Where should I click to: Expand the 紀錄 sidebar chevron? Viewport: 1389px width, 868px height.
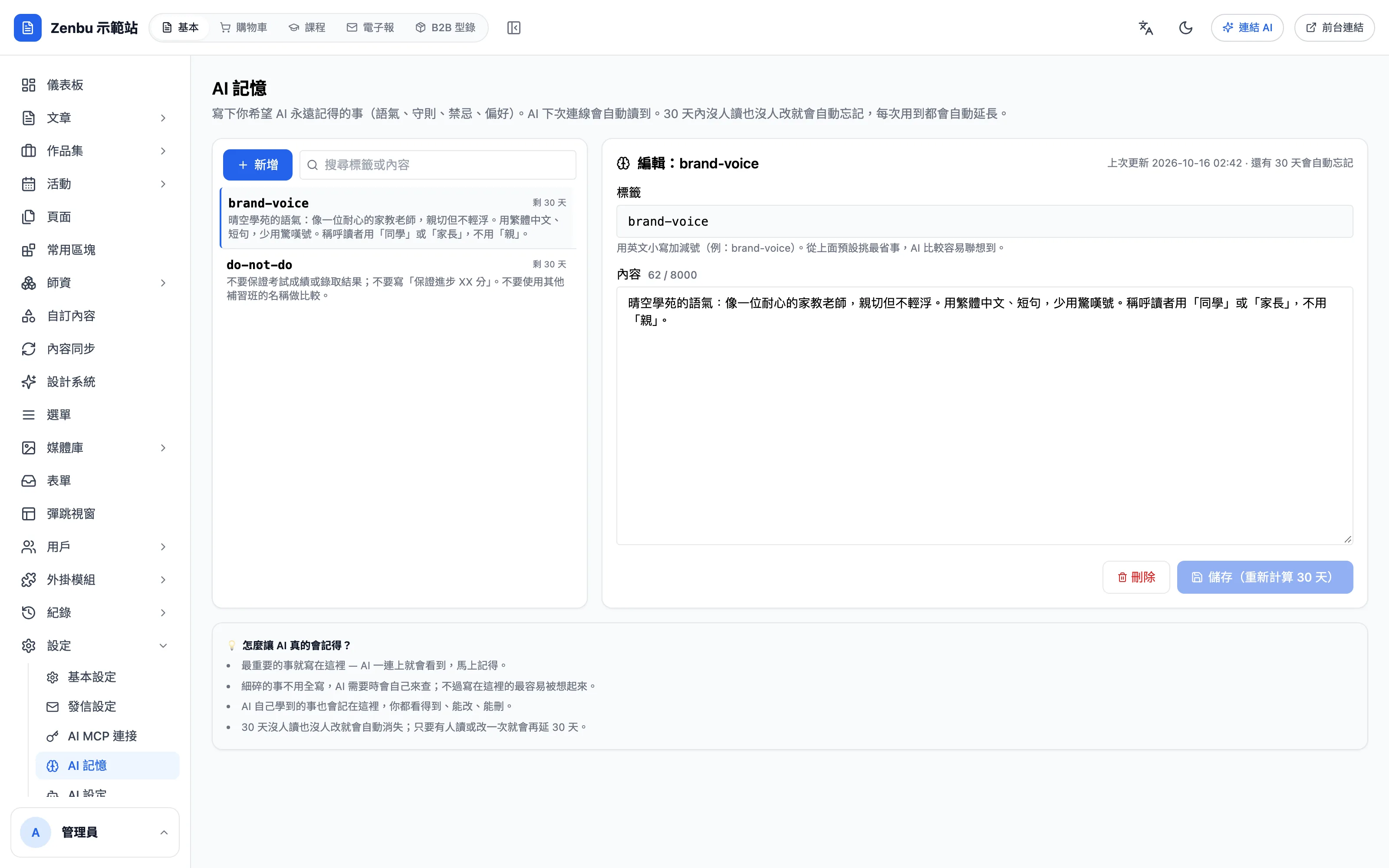click(164, 612)
